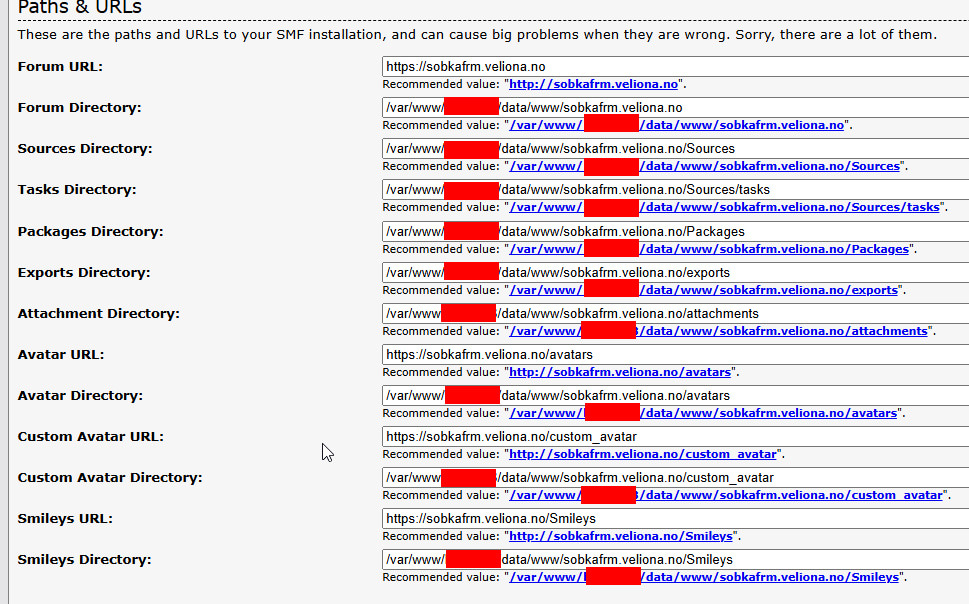Click the Forum URL input field
This screenshot has height=604, width=969.
675,67
